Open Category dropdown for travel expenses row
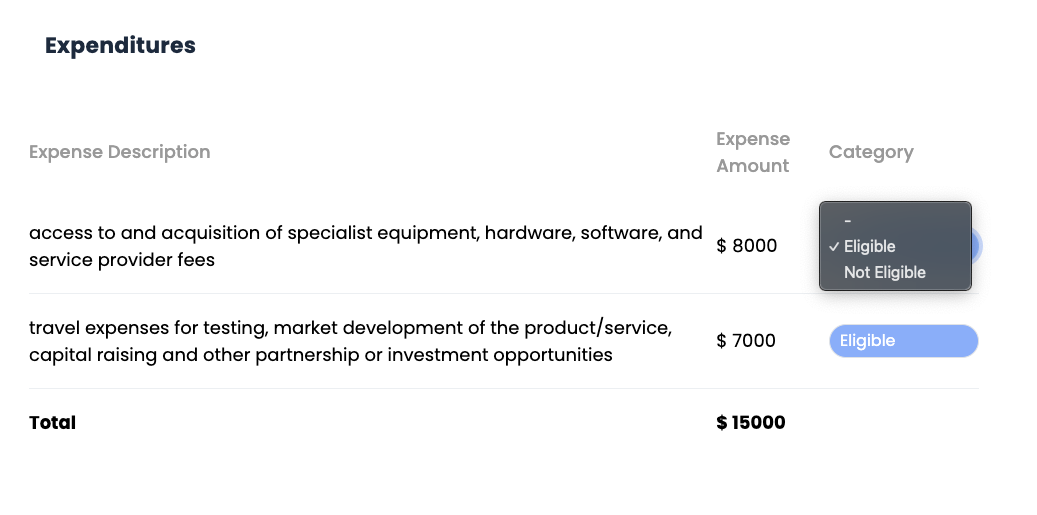This screenshot has width=1037, height=515. pyautogui.click(x=903, y=341)
